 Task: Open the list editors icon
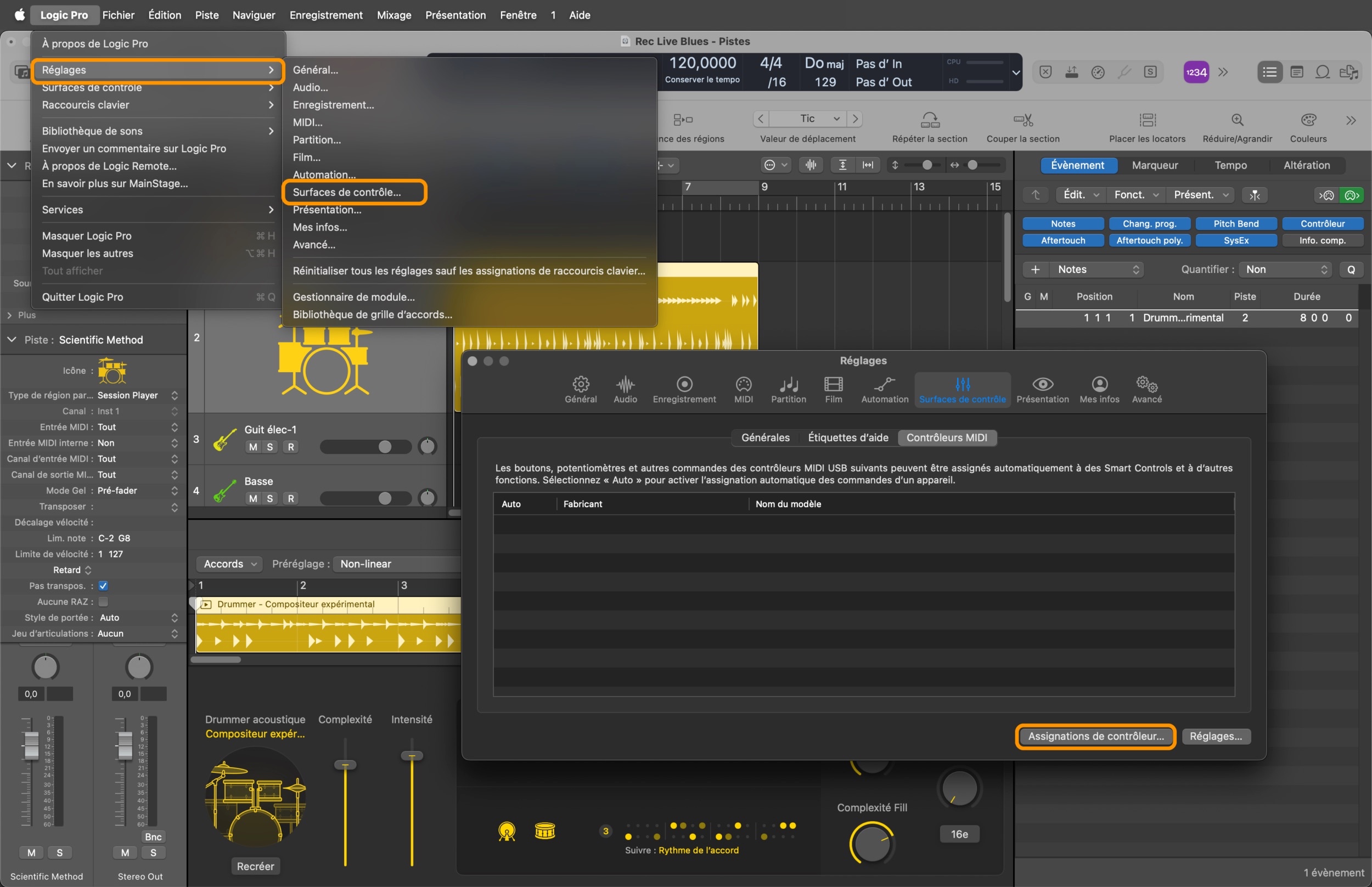point(1269,72)
